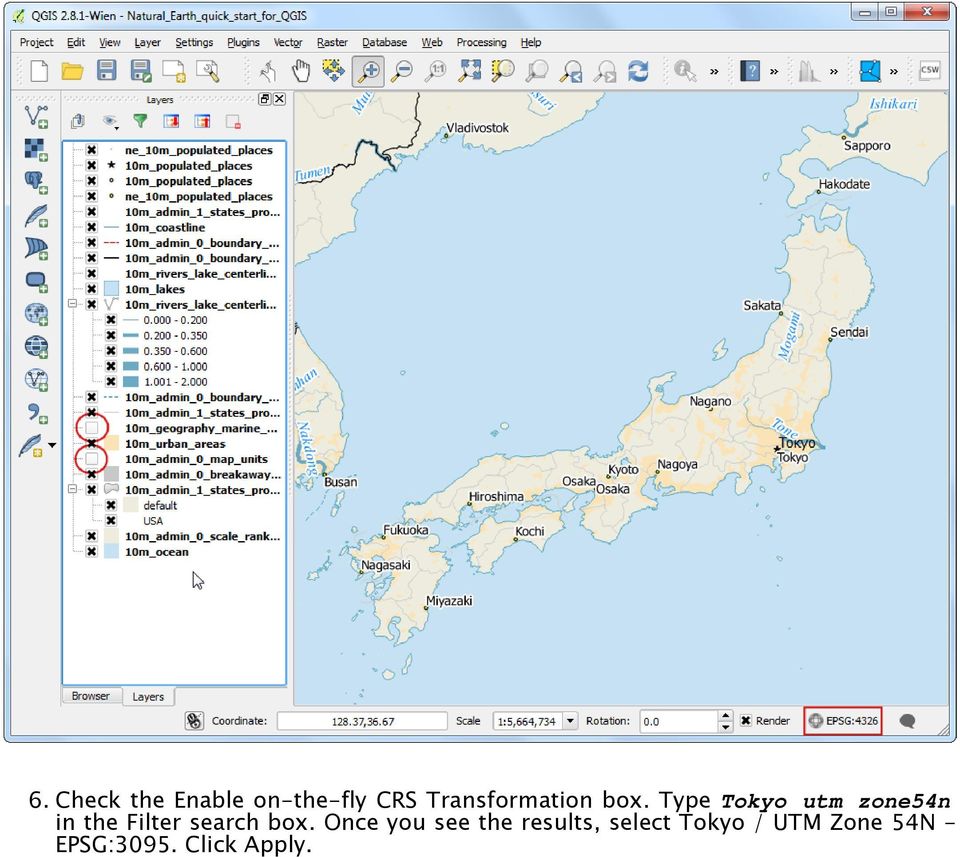Click the Zoom Full extent icon

pos(470,71)
